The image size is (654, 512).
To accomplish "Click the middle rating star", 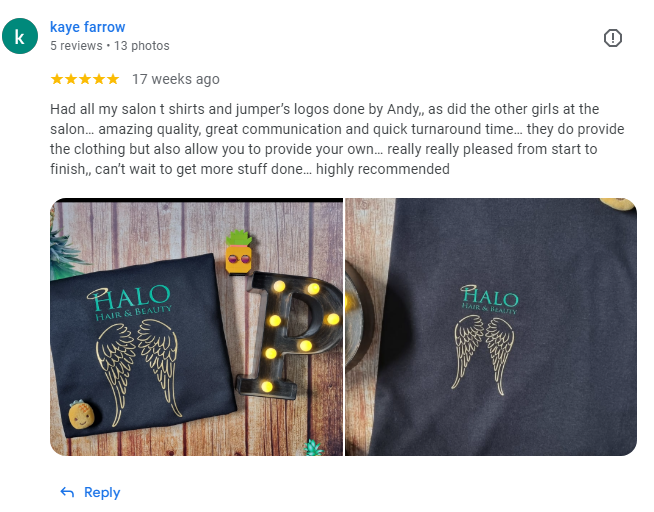I will [x=85, y=79].
